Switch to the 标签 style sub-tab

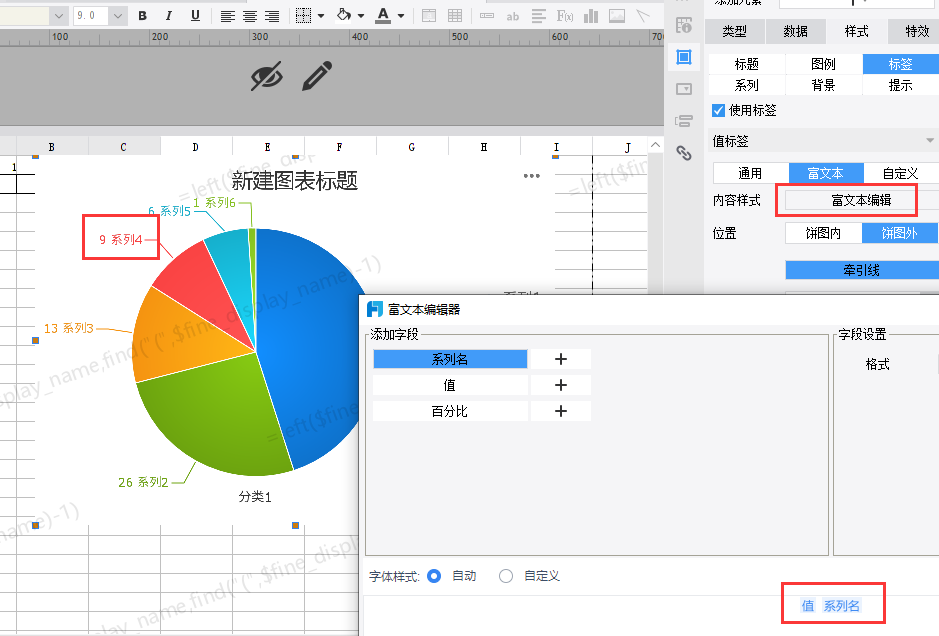click(900, 64)
